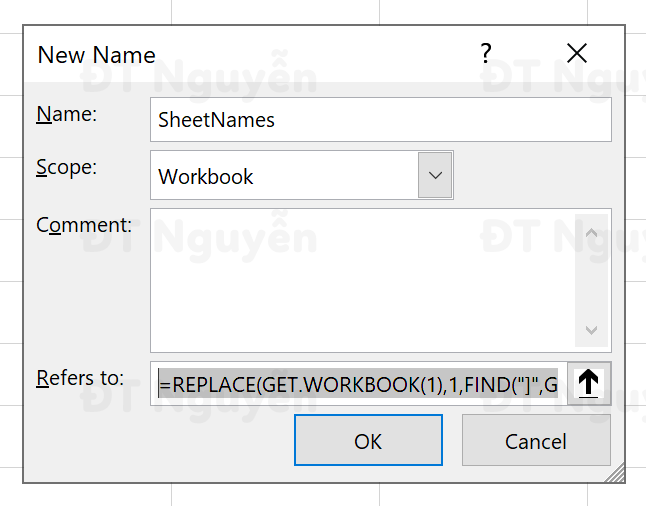Dismiss dialog with Cancel button

click(x=536, y=440)
